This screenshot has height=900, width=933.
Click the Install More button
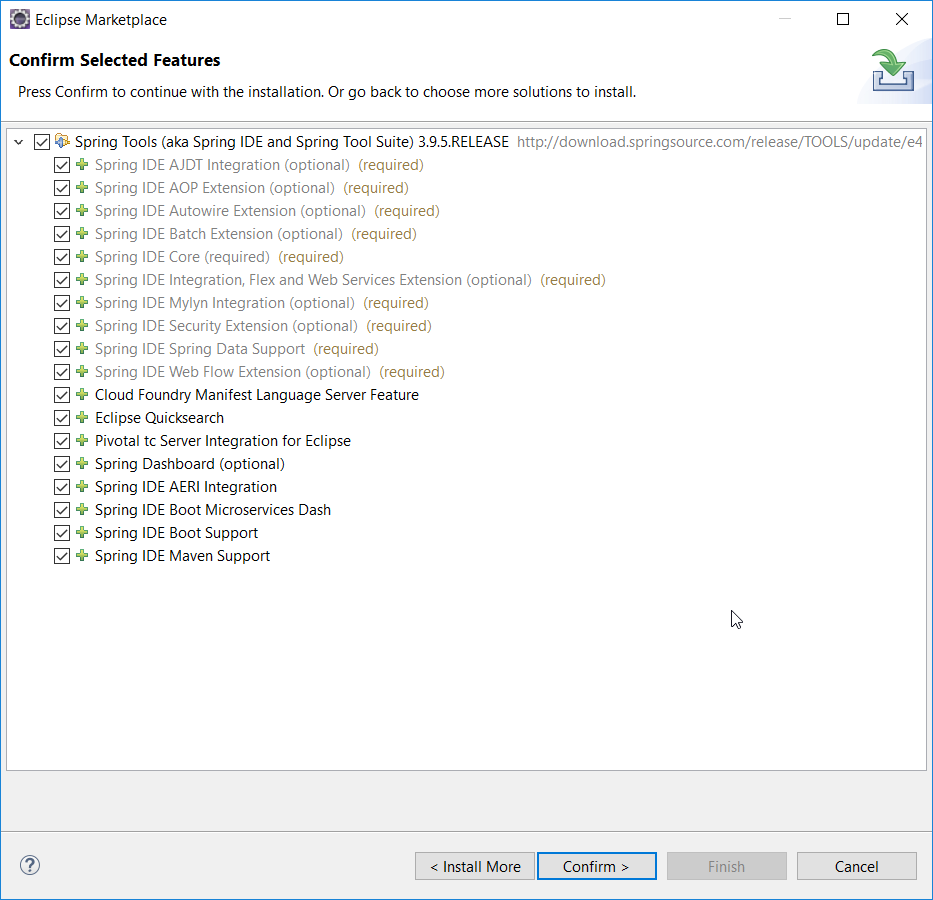[475, 866]
